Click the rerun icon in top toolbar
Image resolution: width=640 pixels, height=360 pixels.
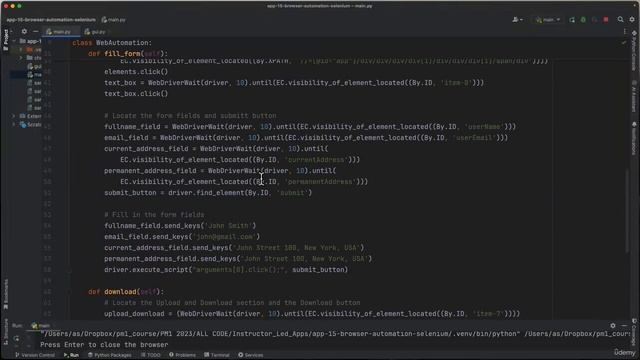click(572, 20)
